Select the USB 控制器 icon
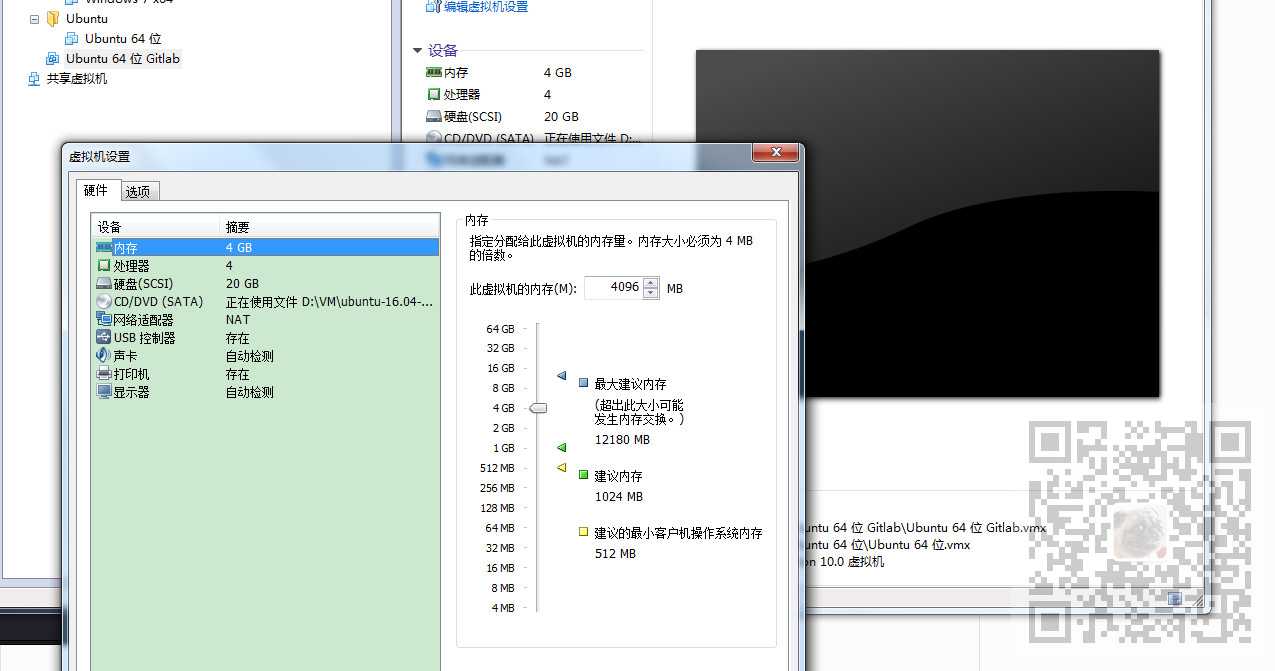The image size is (1275, 671). (104, 337)
